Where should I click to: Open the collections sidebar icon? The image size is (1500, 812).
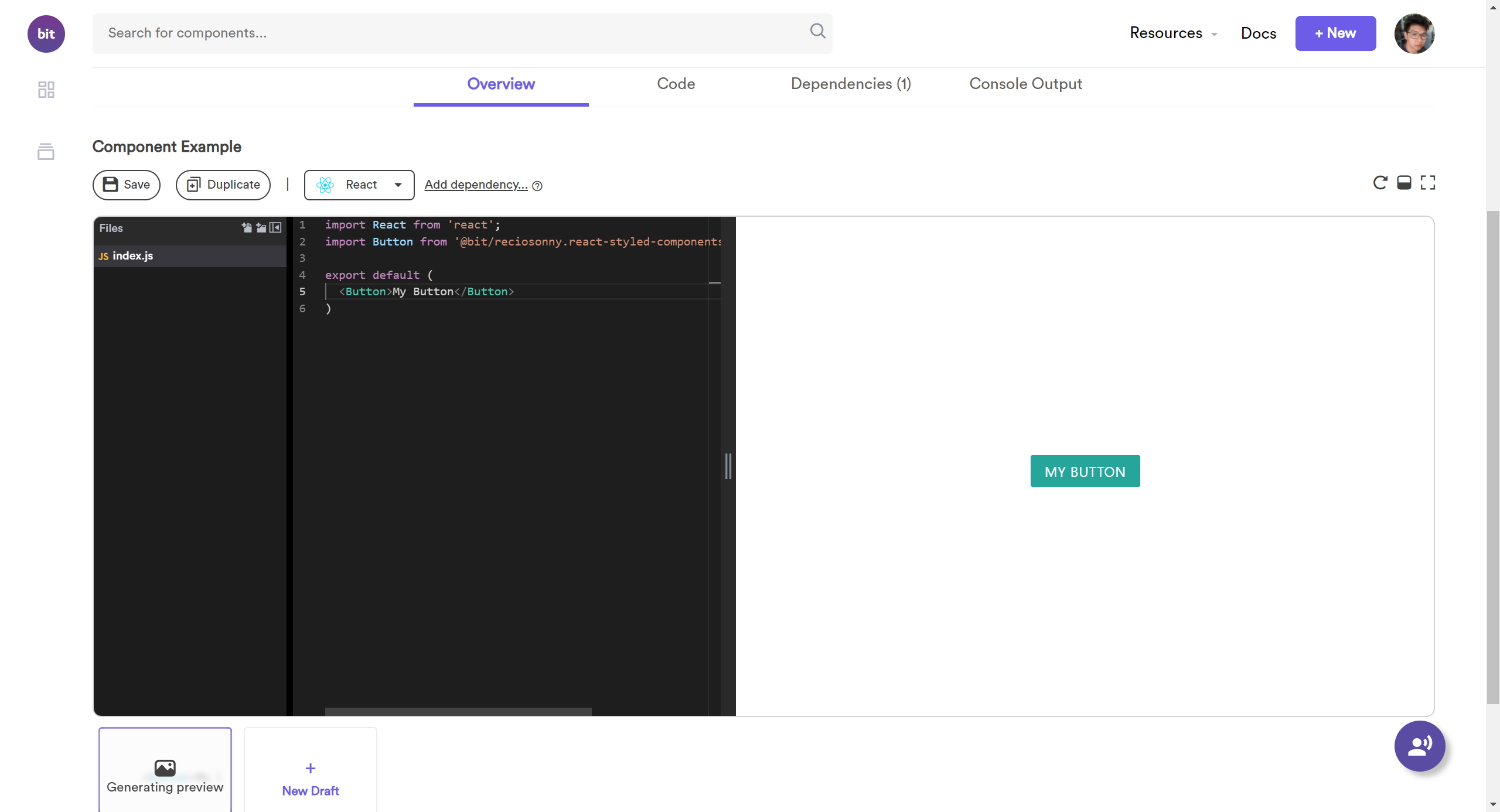pos(46,151)
